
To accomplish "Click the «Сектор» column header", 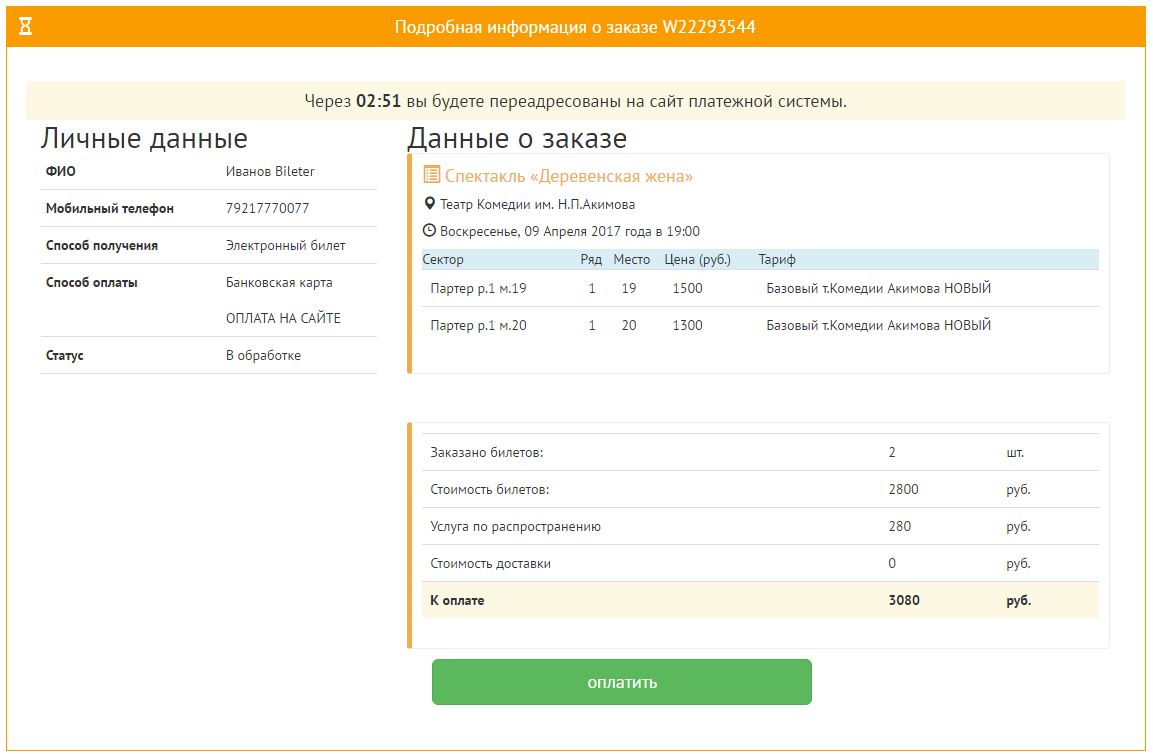I will click(x=443, y=260).
